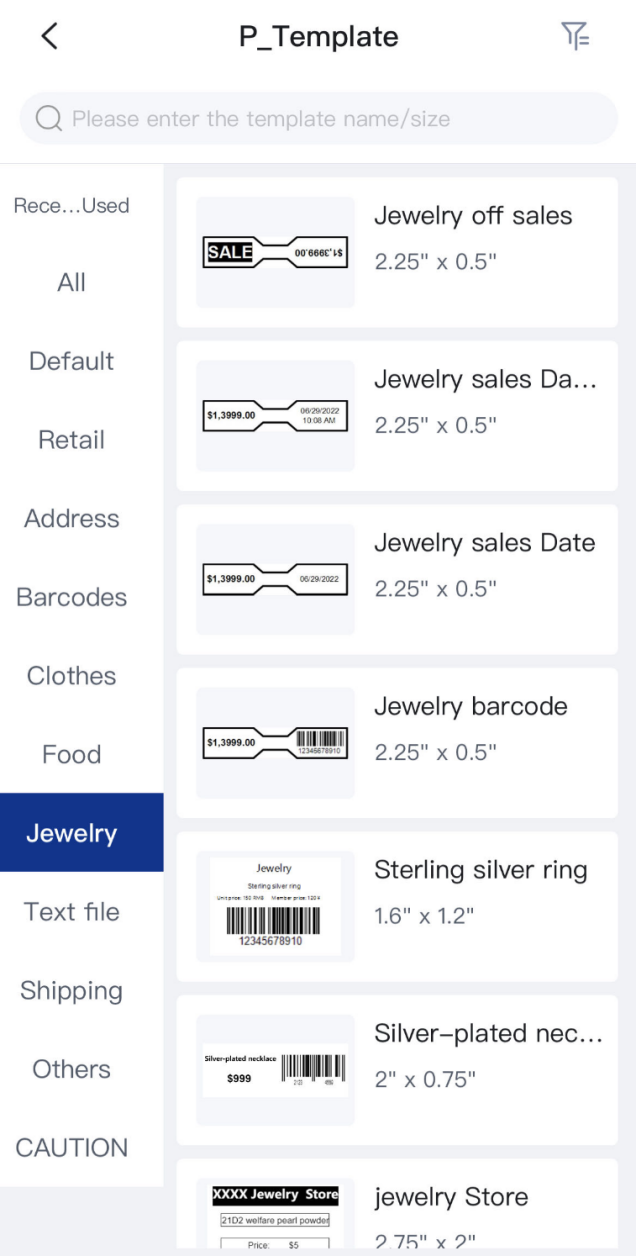Select the Clothes category in the sidebar
Image resolution: width=636 pixels, height=1256 pixels.
point(70,676)
